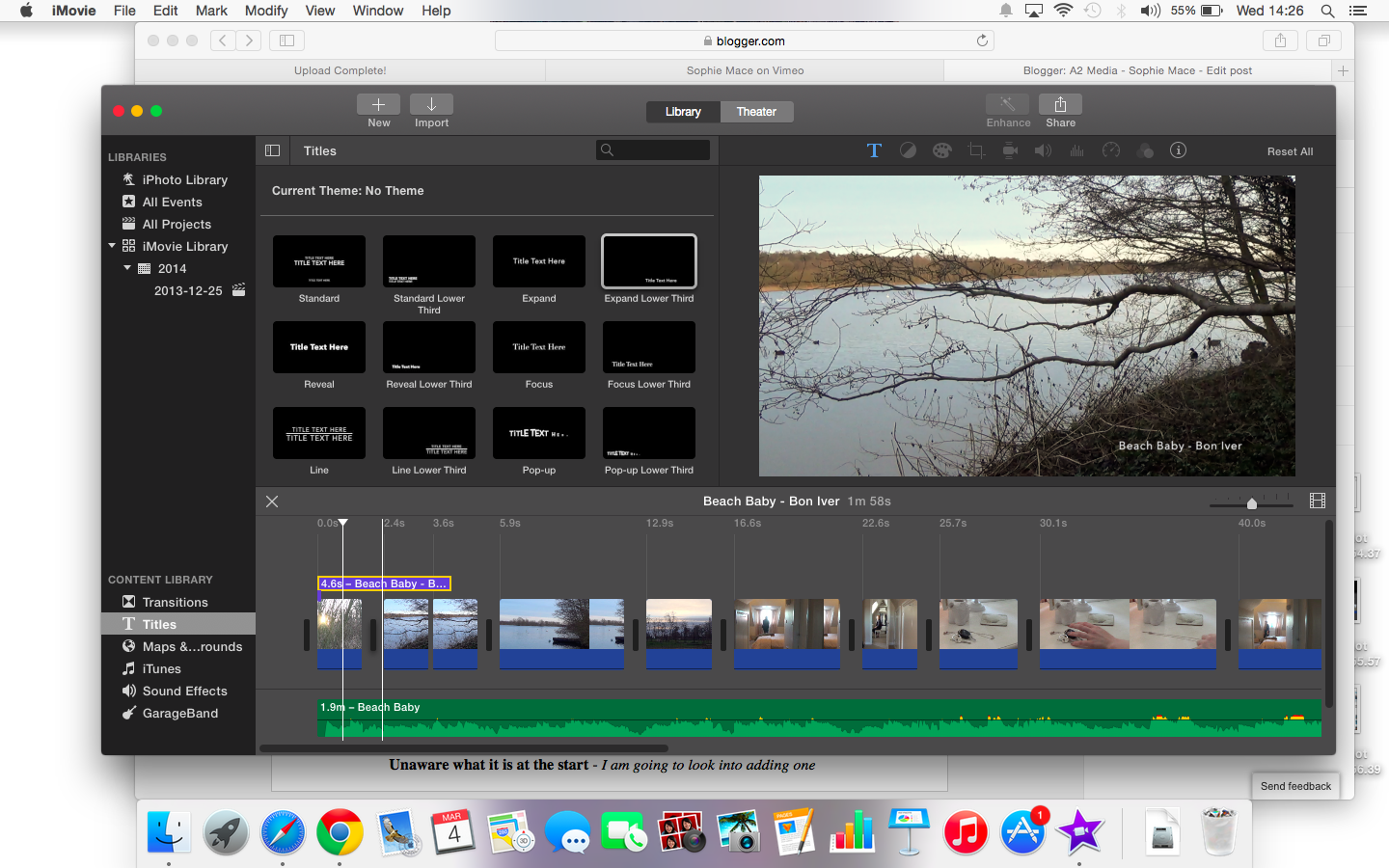The image size is (1389, 868).
Task: Open the Mark menu
Action: click(x=211, y=11)
